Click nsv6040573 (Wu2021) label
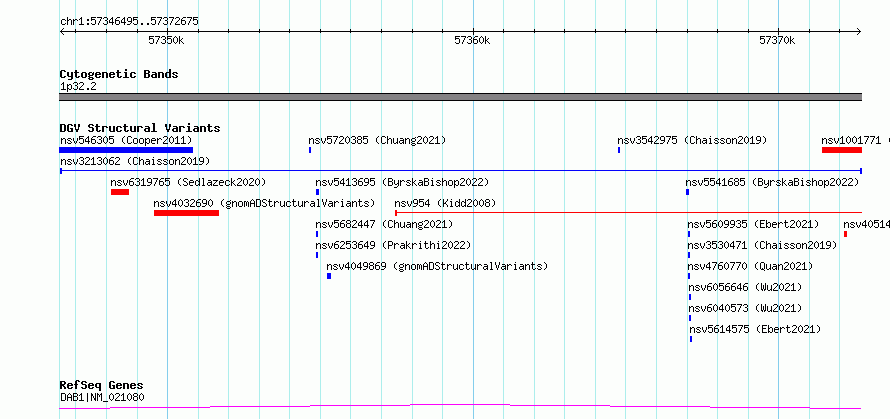890x419 pixels. tap(745, 308)
